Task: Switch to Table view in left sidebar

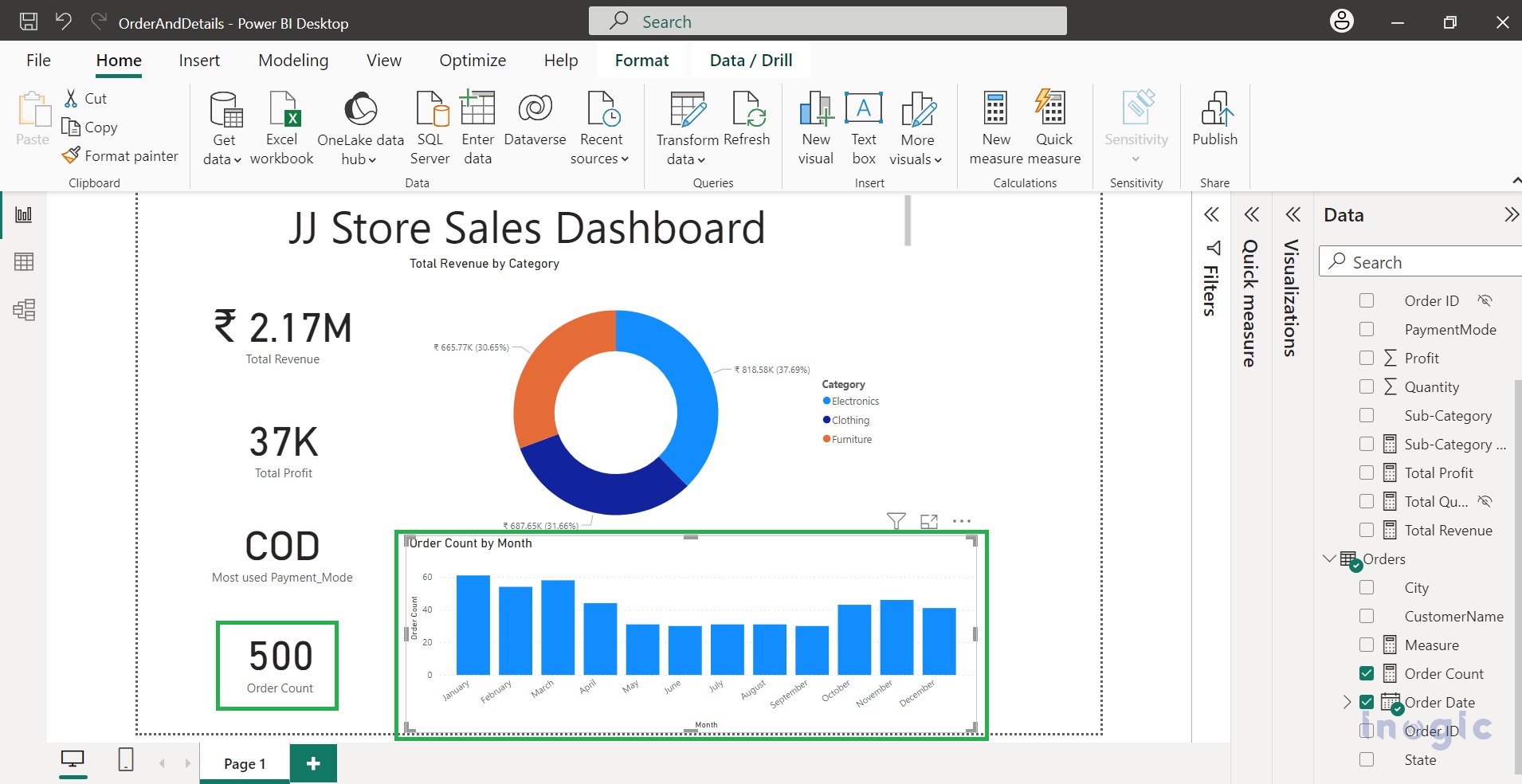Action: tap(24, 262)
